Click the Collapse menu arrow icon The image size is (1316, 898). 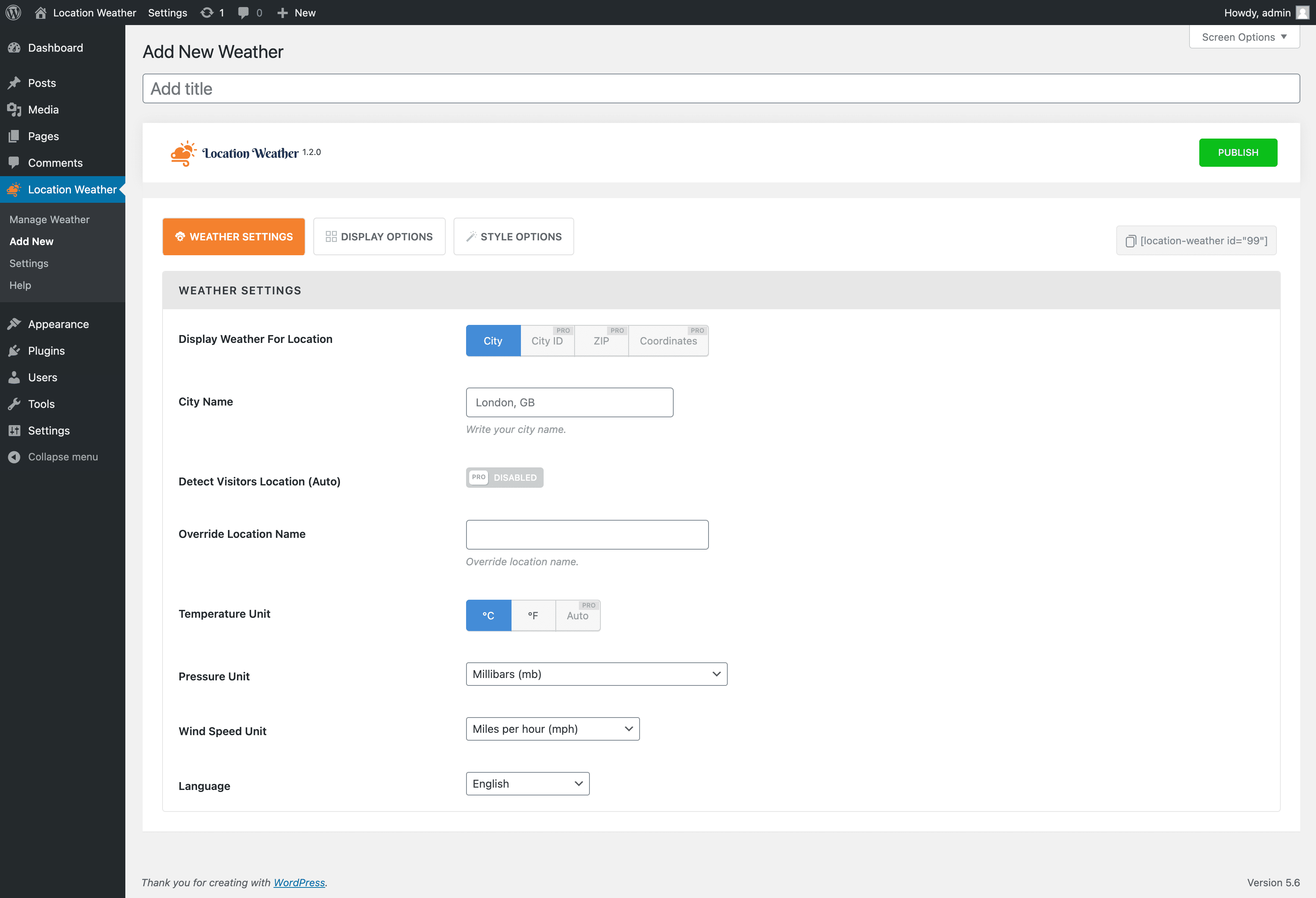[14, 457]
